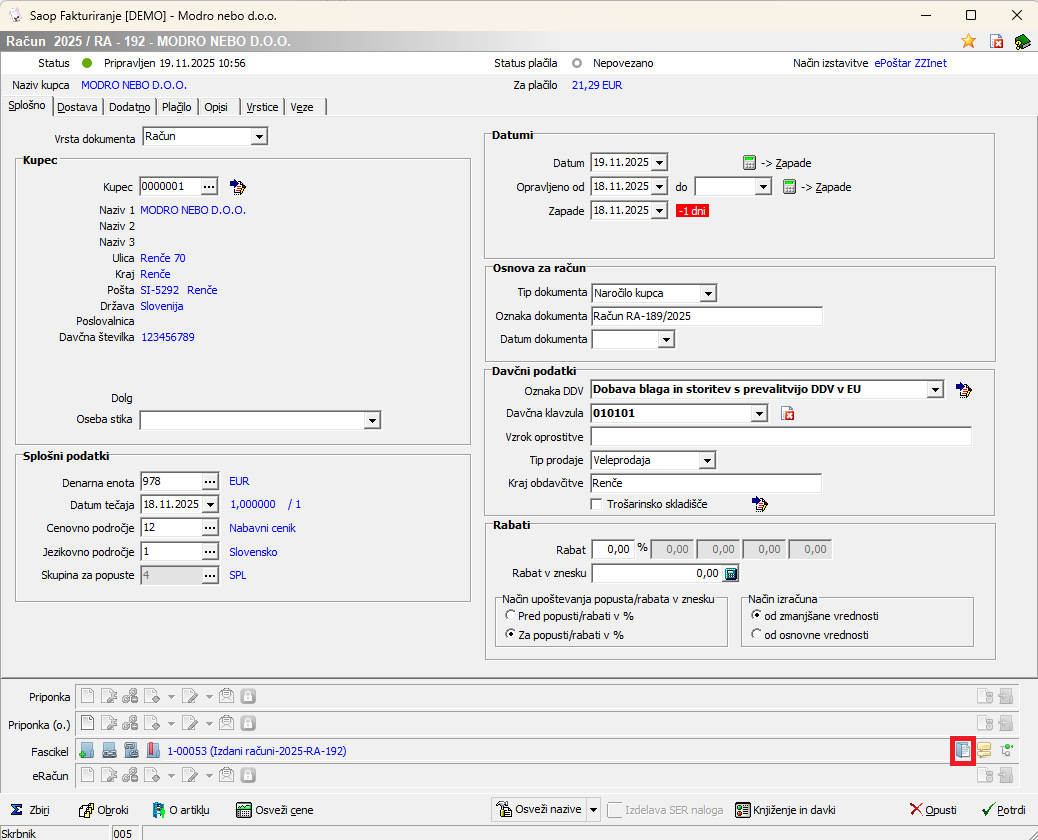The height and width of the screenshot is (840, 1038).
Task: Open calculator icon beside Rabat v znesku
Action: (x=731, y=573)
